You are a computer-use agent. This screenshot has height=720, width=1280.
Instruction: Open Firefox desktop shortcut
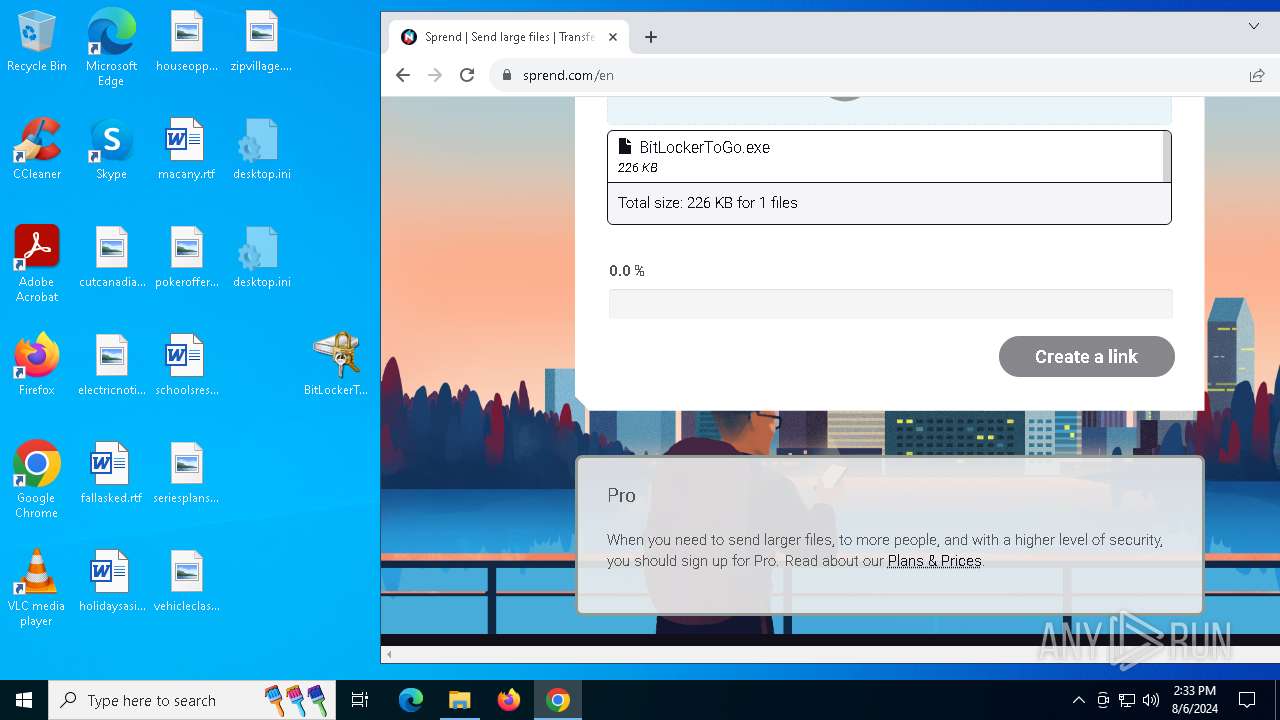[37, 365]
